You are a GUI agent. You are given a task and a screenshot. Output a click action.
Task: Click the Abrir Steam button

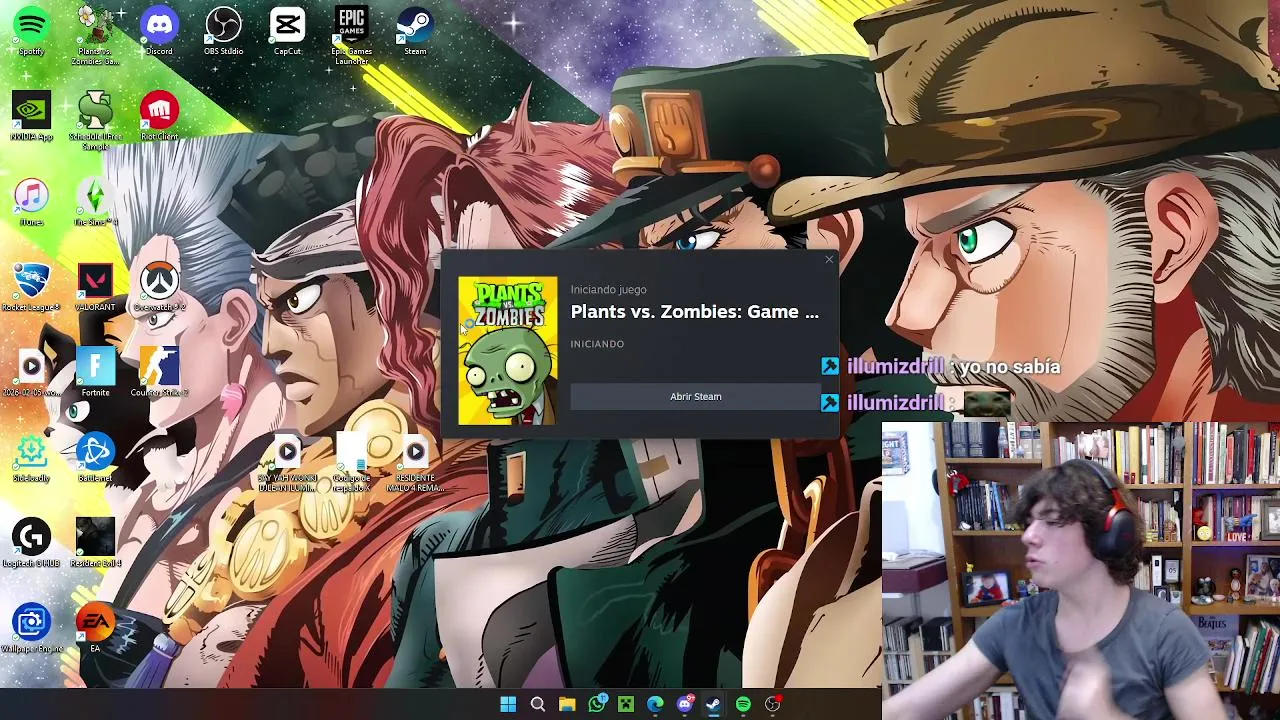pyautogui.click(x=696, y=397)
